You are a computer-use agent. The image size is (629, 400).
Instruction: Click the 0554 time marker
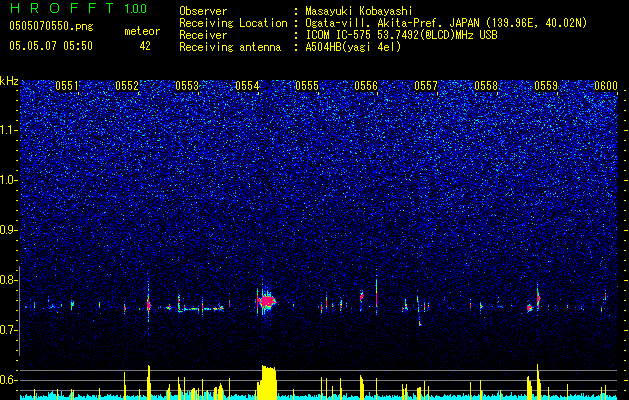pos(247,86)
